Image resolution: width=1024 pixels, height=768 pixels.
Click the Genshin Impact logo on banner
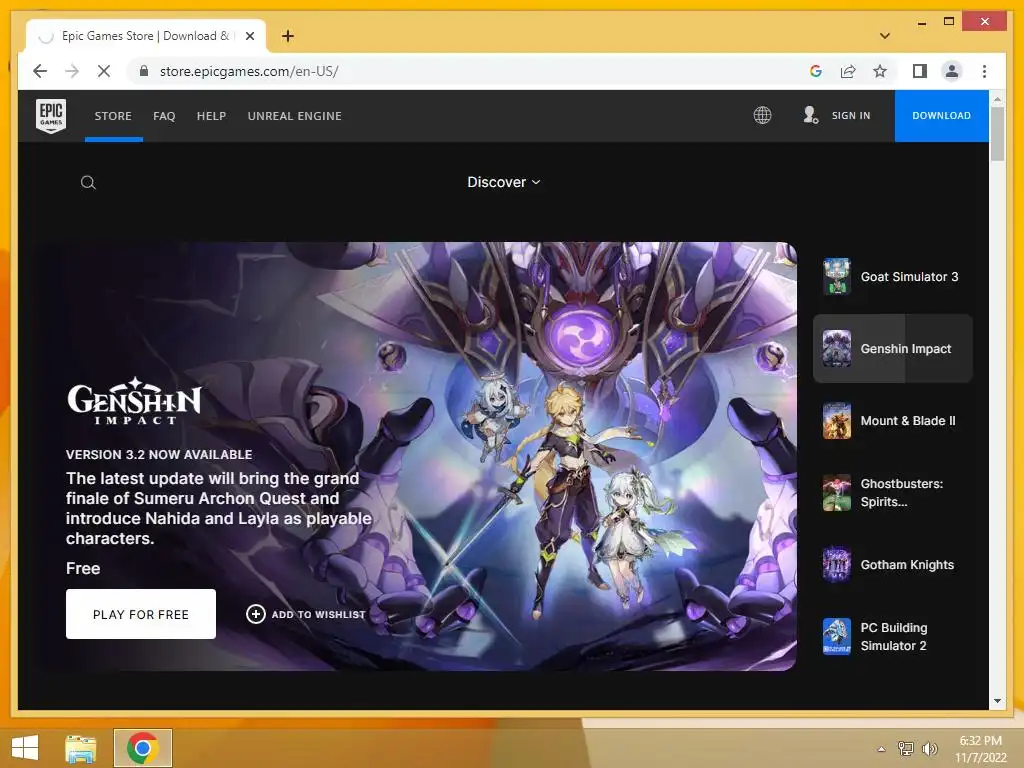point(134,401)
